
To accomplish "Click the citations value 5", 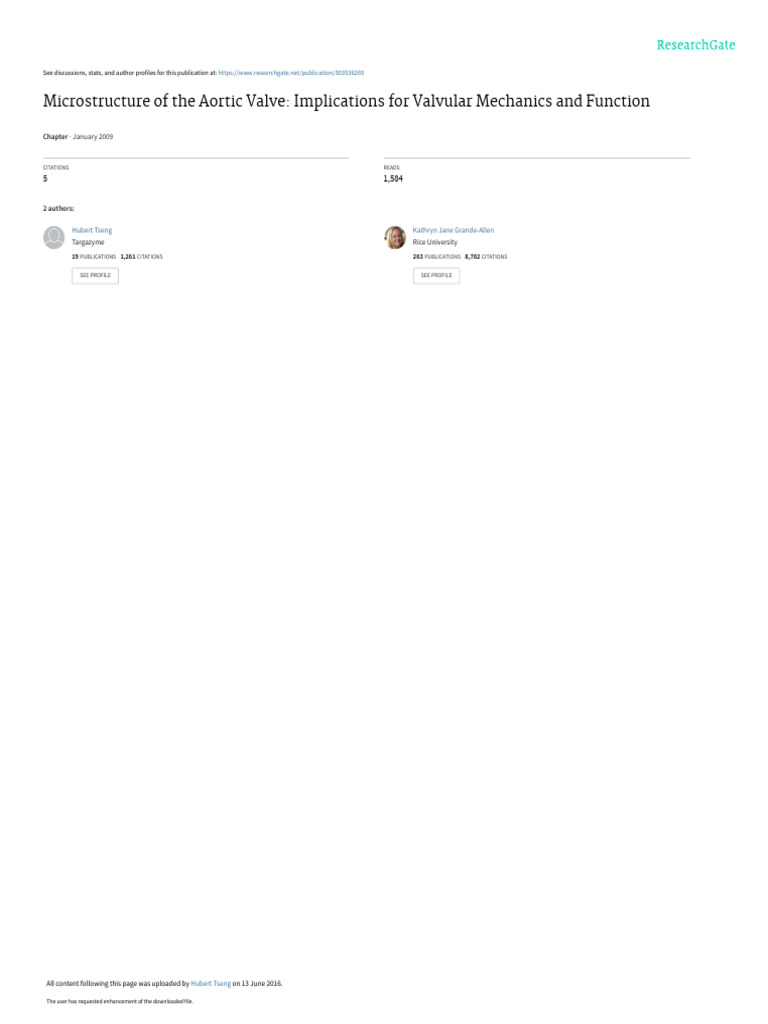I will [45, 179].
